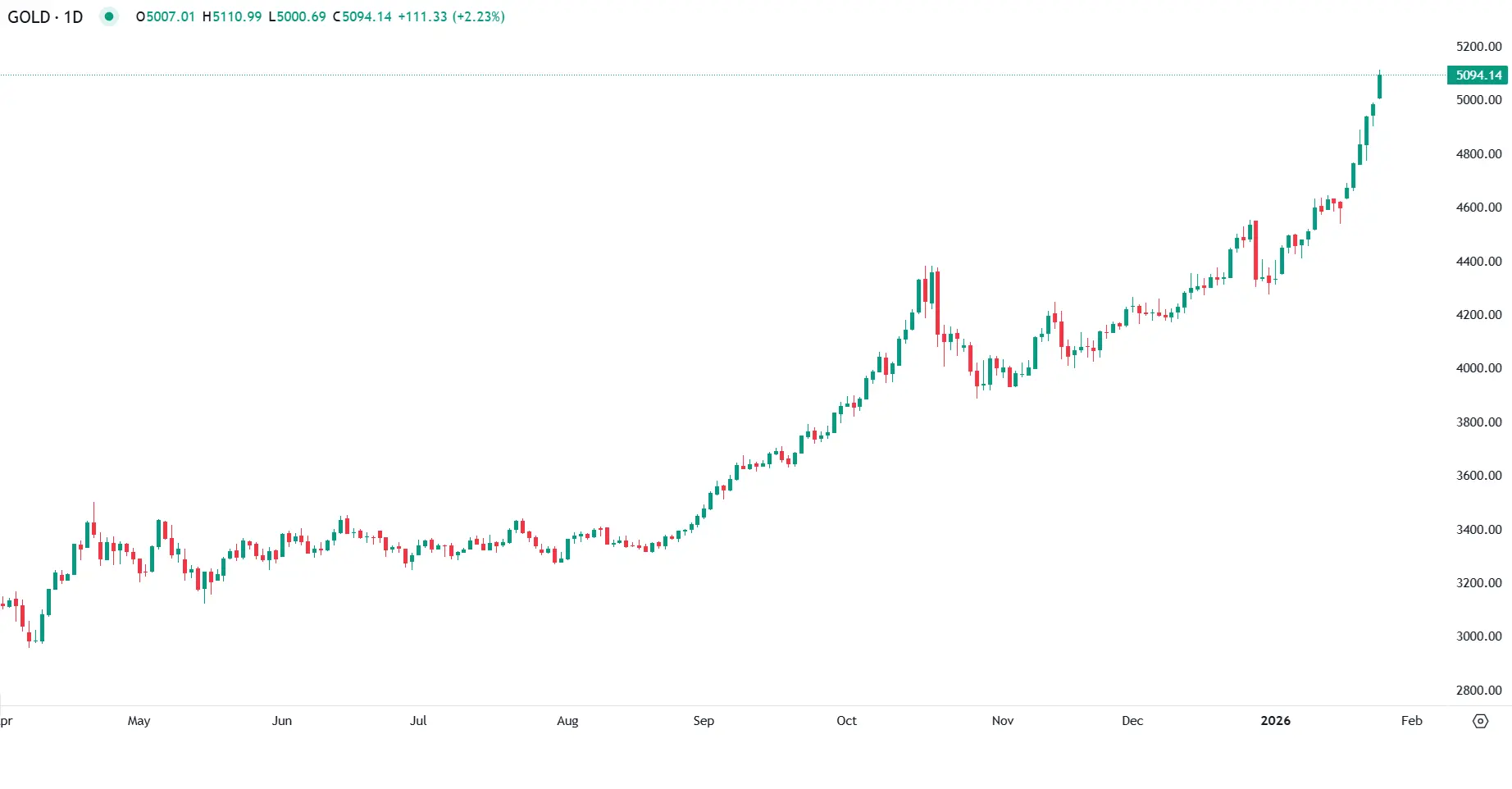Click the May label on time axis
Image resolution: width=1512 pixels, height=789 pixels.
tap(139, 721)
